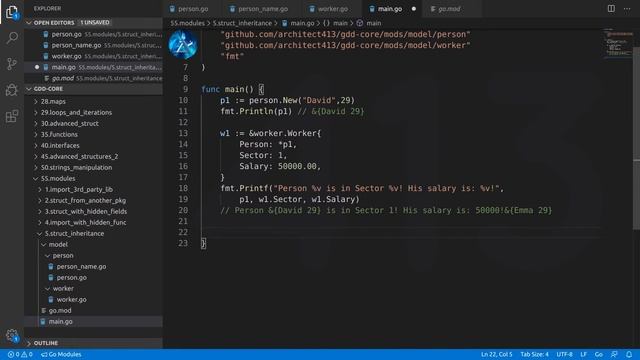The width and height of the screenshot is (640, 360).
Task: Select main.go in Open Editors list
Action: (93, 67)
